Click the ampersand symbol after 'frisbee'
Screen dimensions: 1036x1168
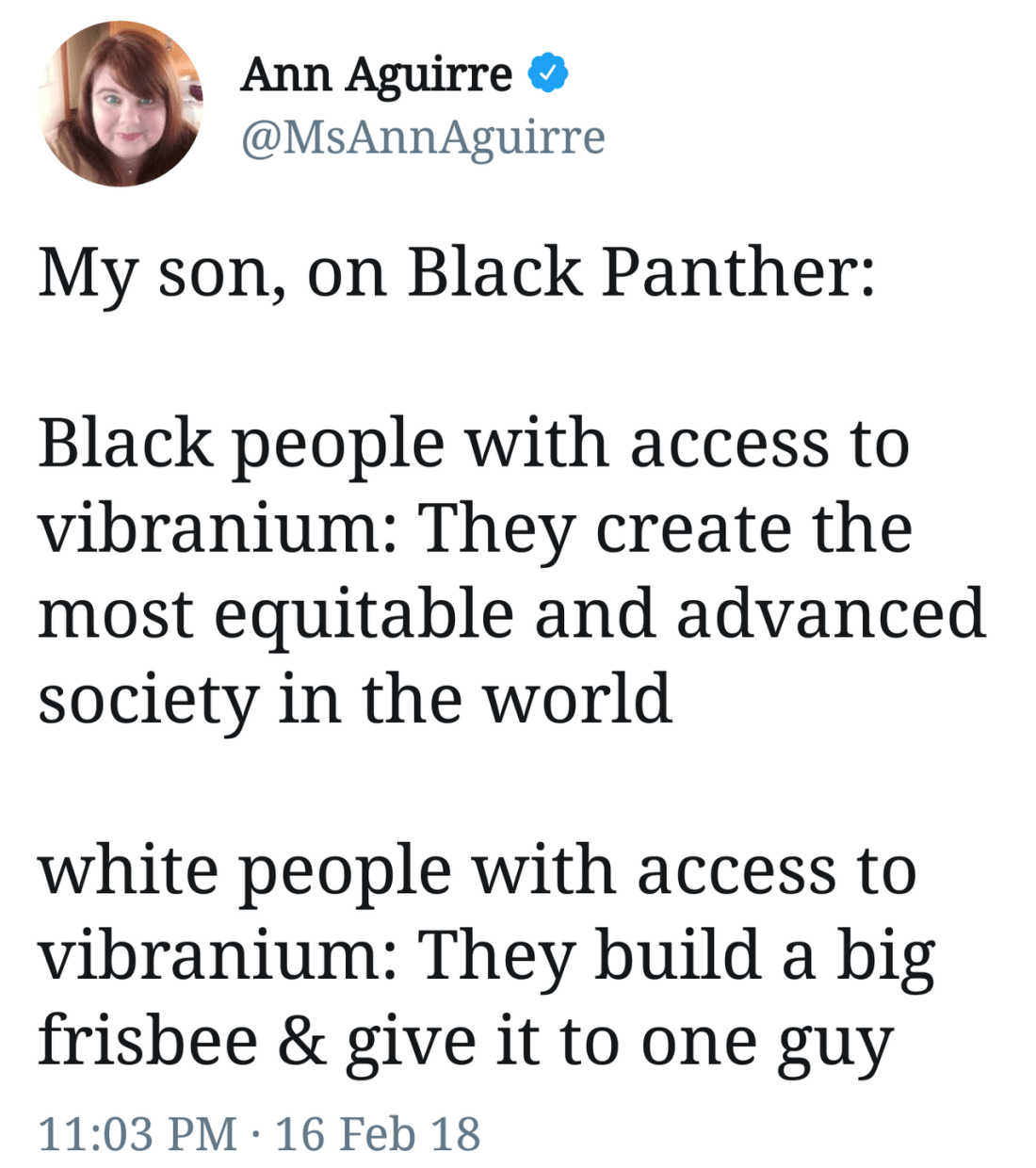[301, 1041]
